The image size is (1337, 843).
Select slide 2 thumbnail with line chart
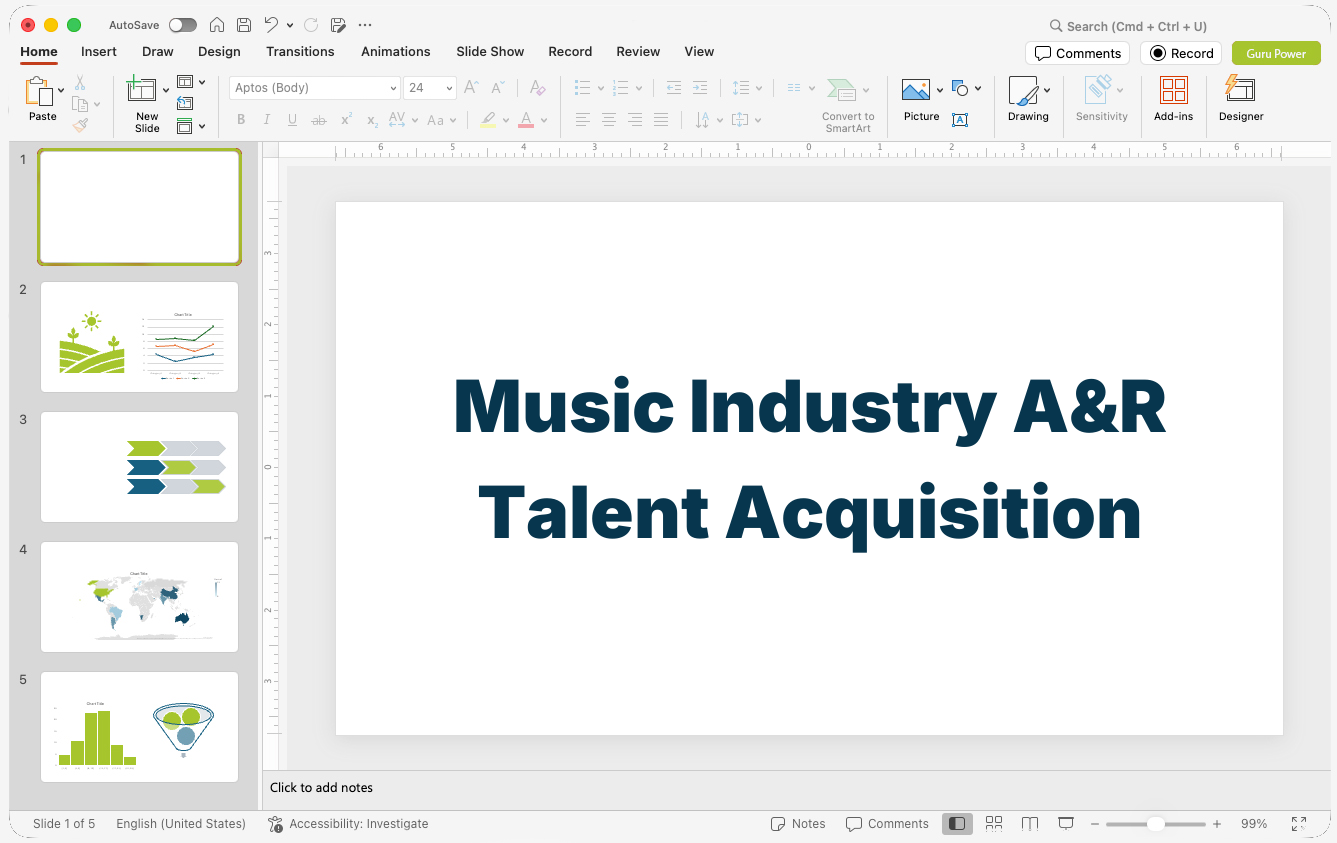point(140,337)
